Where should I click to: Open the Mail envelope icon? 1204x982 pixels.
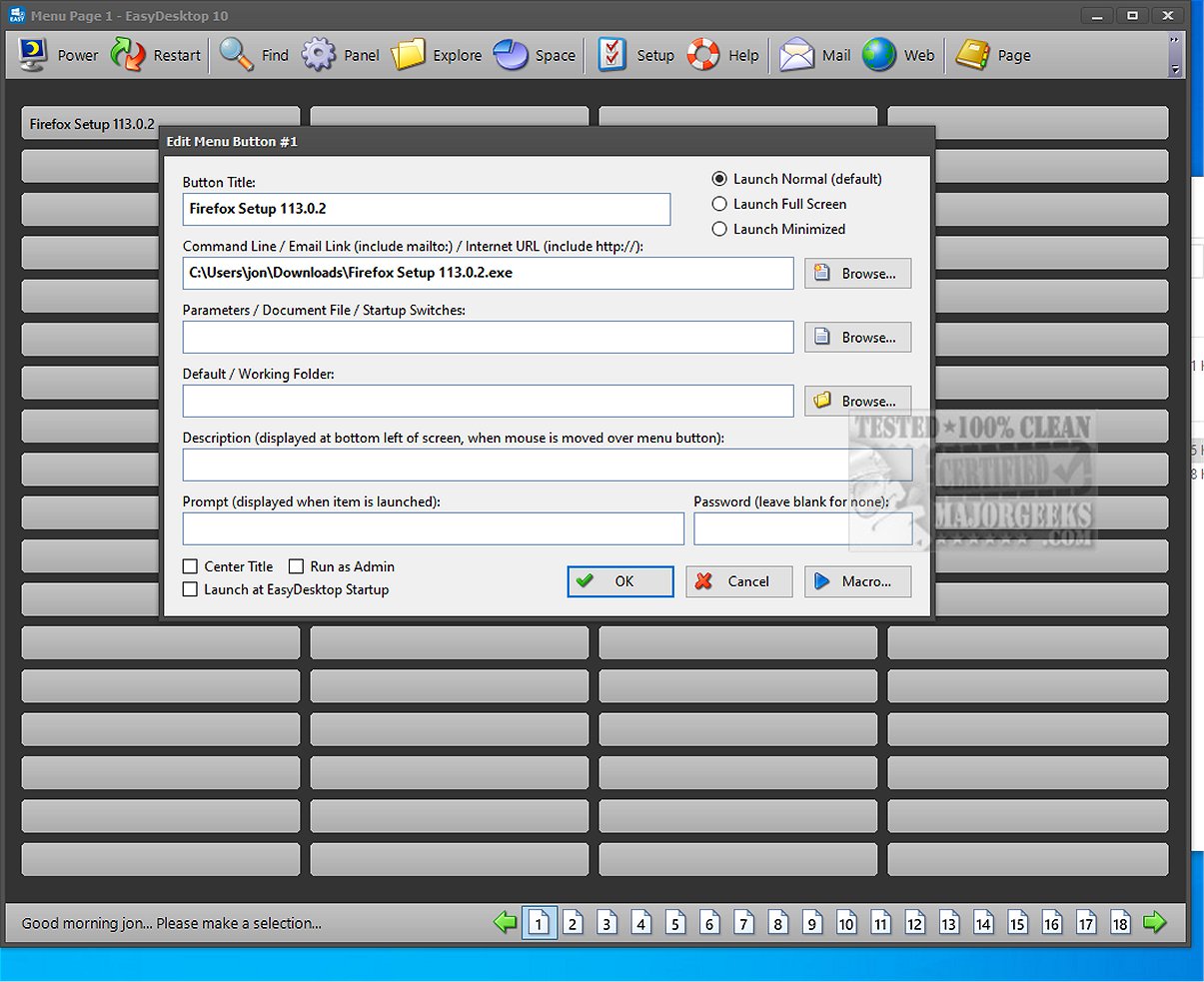point(796,55)
